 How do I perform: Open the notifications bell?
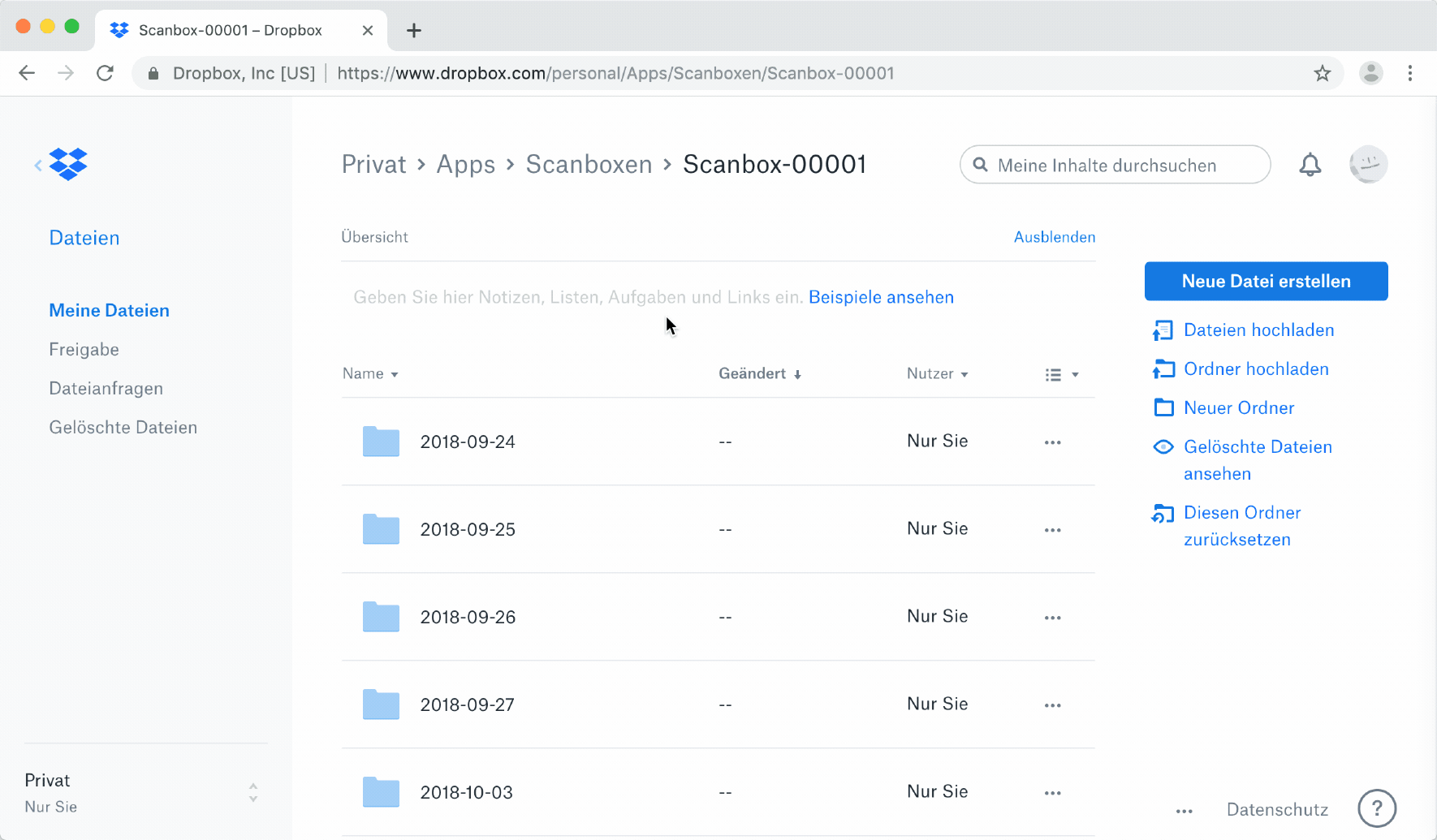(1310, 165)
